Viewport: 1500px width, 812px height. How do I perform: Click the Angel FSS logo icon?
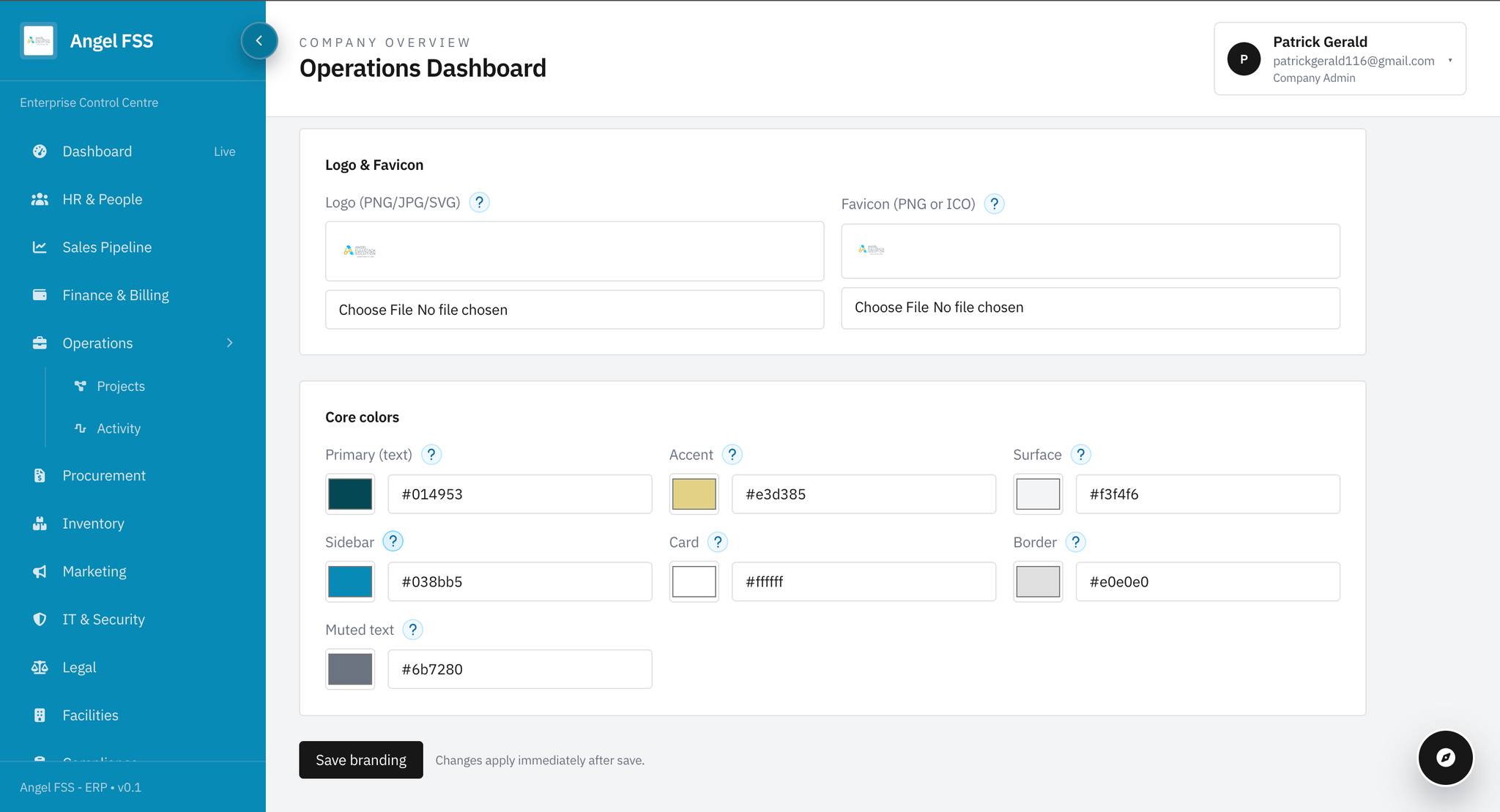pos(39,41)
